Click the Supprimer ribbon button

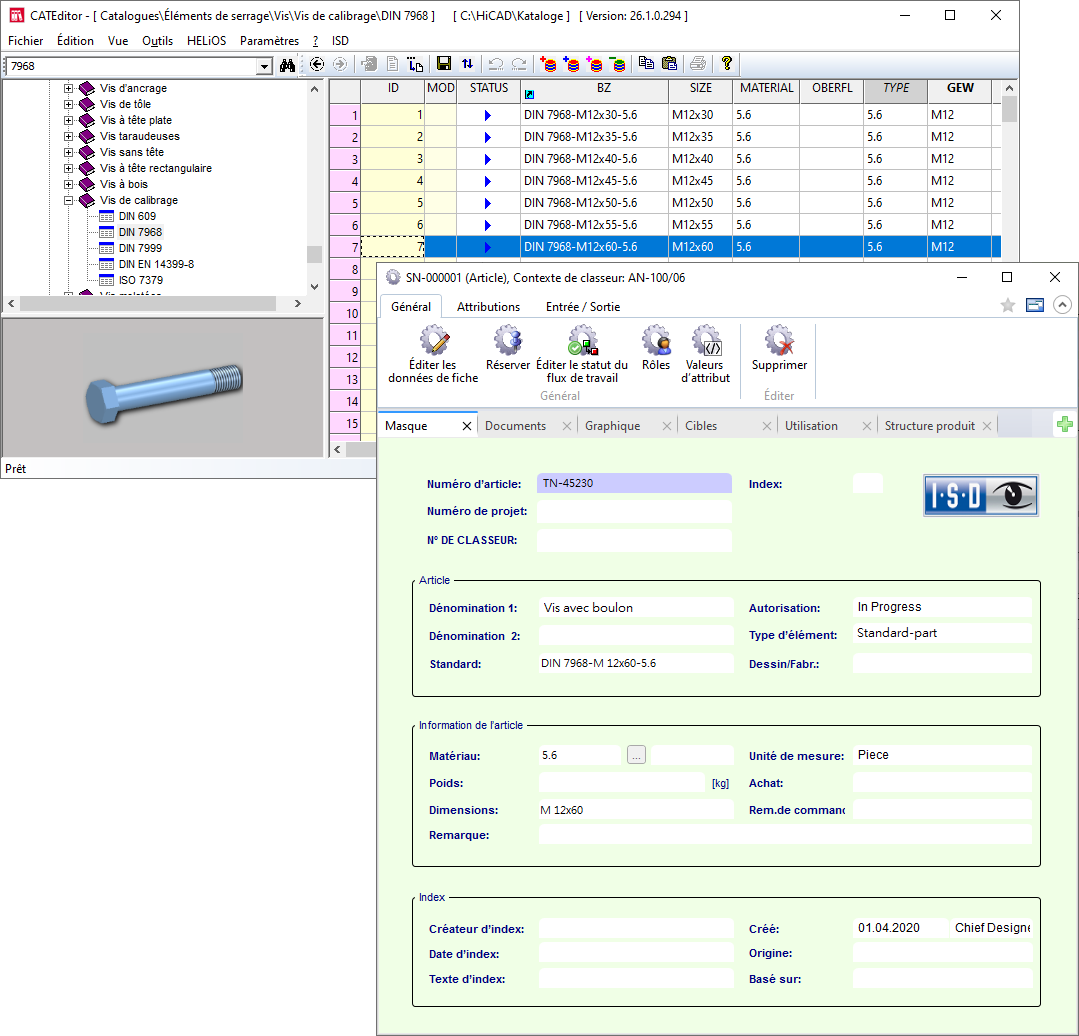point(779,348)
